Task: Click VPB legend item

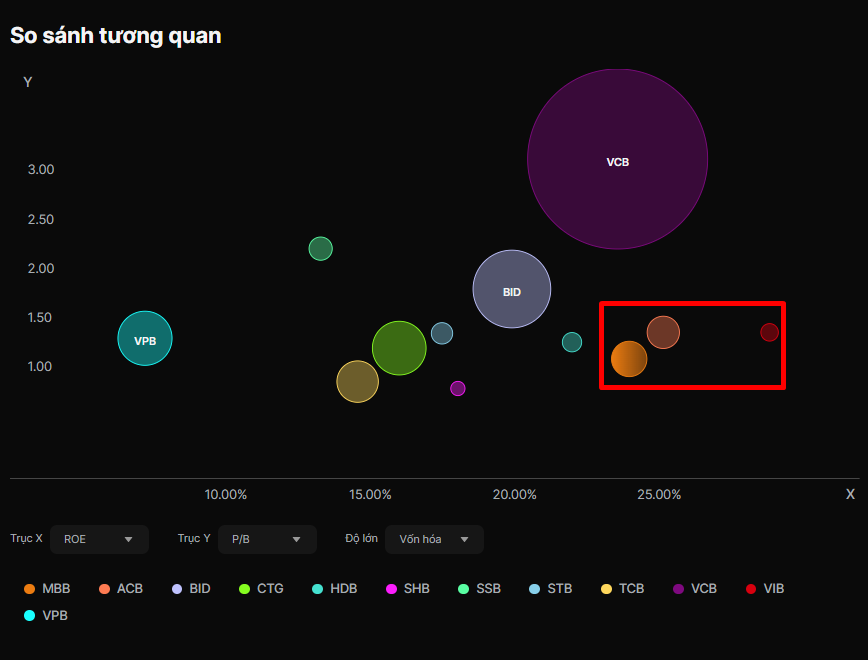Action: (x=46, y=616)
